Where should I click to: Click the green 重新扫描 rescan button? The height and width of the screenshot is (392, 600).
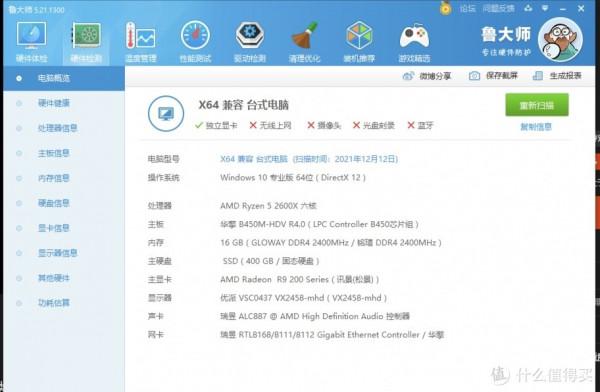tap(537, 105)
